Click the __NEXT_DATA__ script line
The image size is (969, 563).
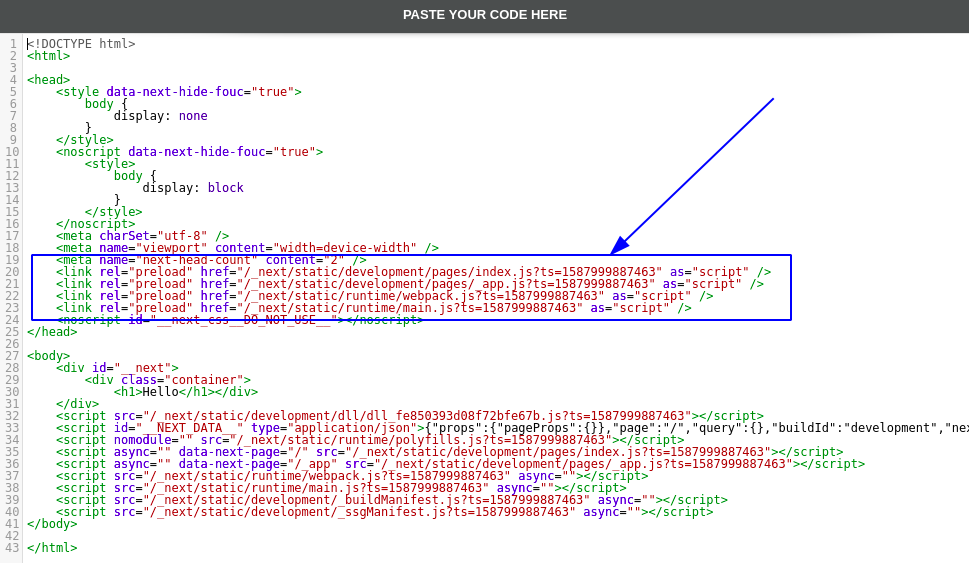[x=512, y=428]
